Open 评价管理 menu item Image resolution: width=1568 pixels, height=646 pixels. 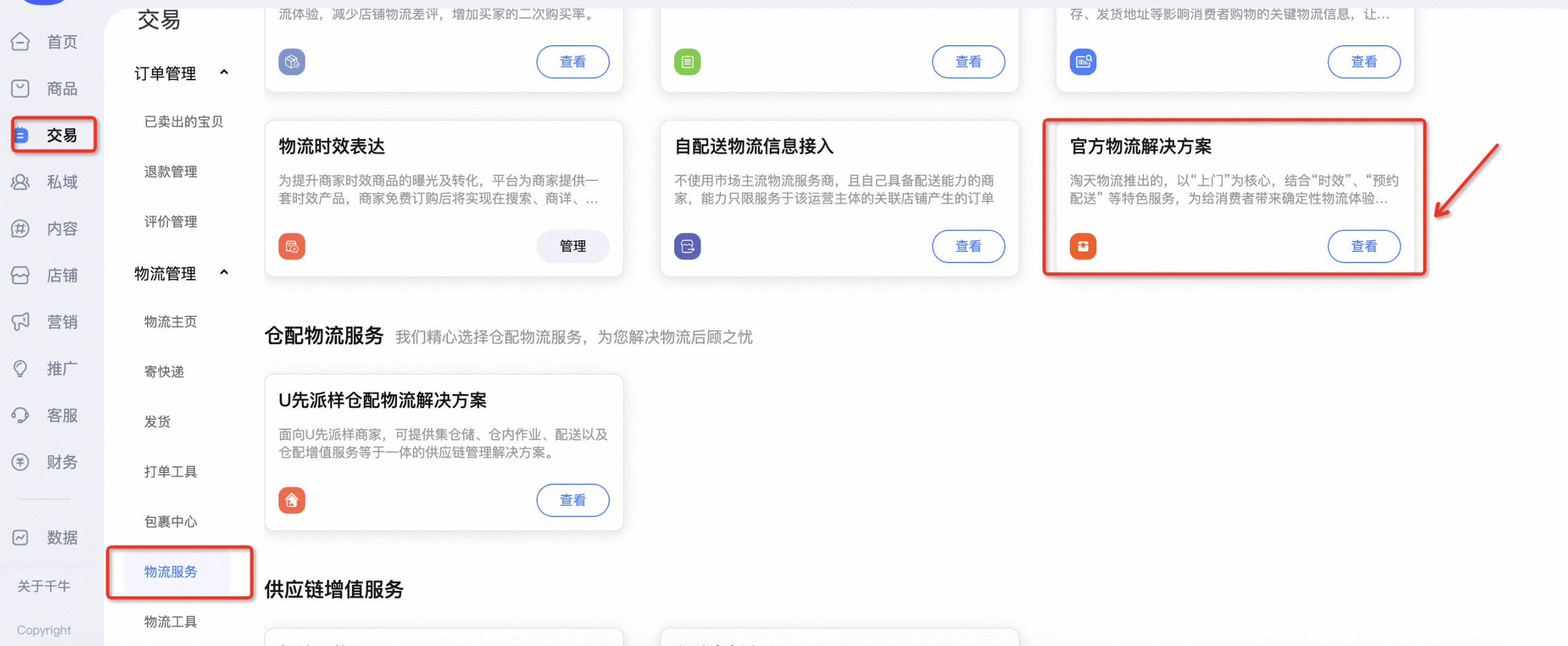pos(170,222)
